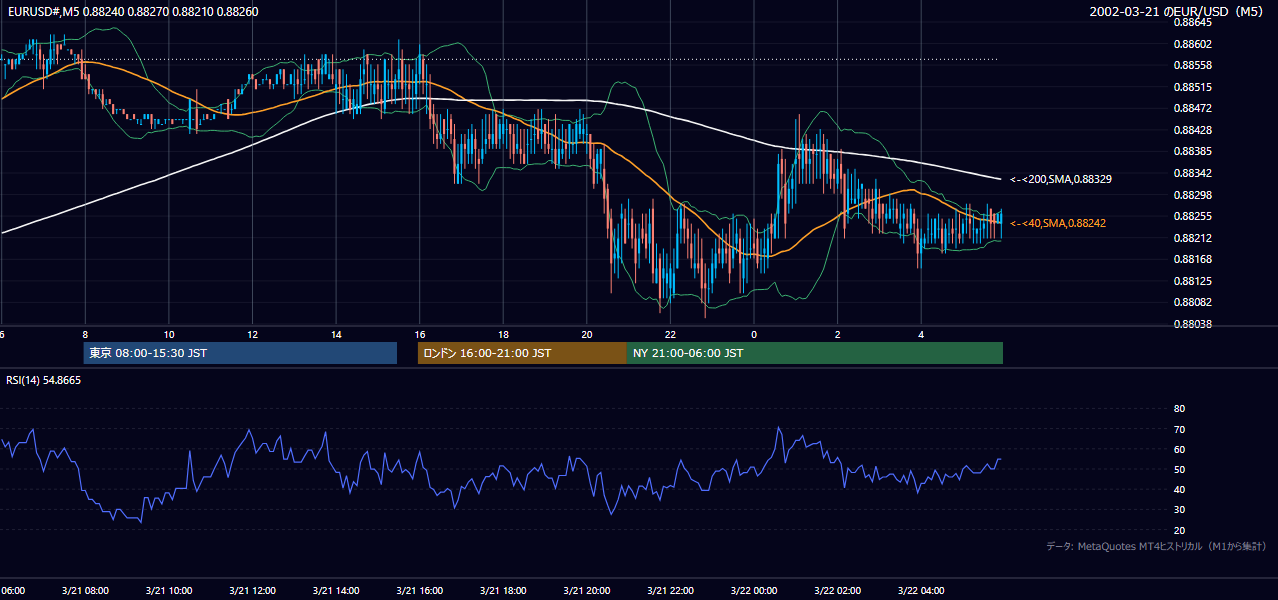Click the 0.88602 price axis label
This screenshot has height=600, width=1278.
[x=1192, y=44]
